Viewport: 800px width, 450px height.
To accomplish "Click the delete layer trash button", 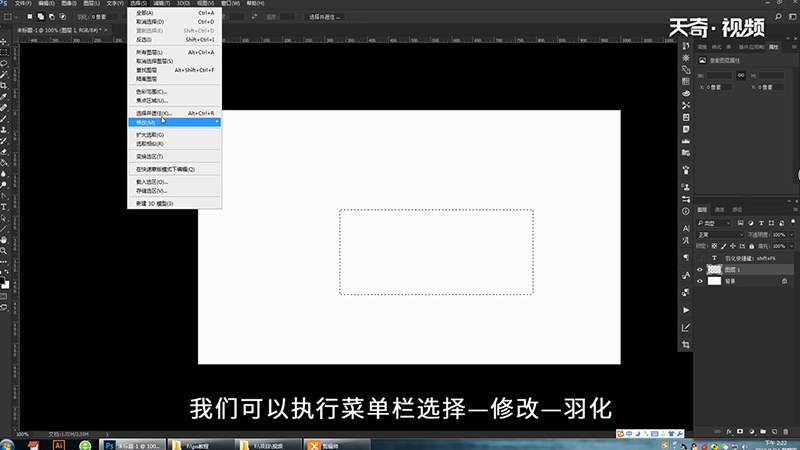I will pos(785,432).
